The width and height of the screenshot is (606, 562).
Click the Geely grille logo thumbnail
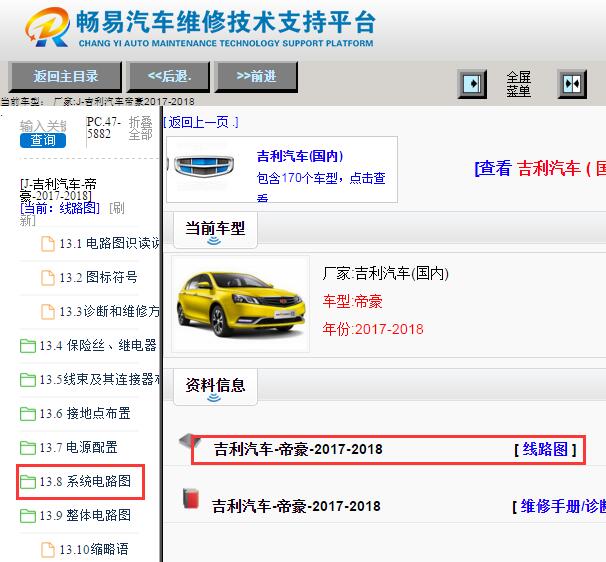coord(204,167)
